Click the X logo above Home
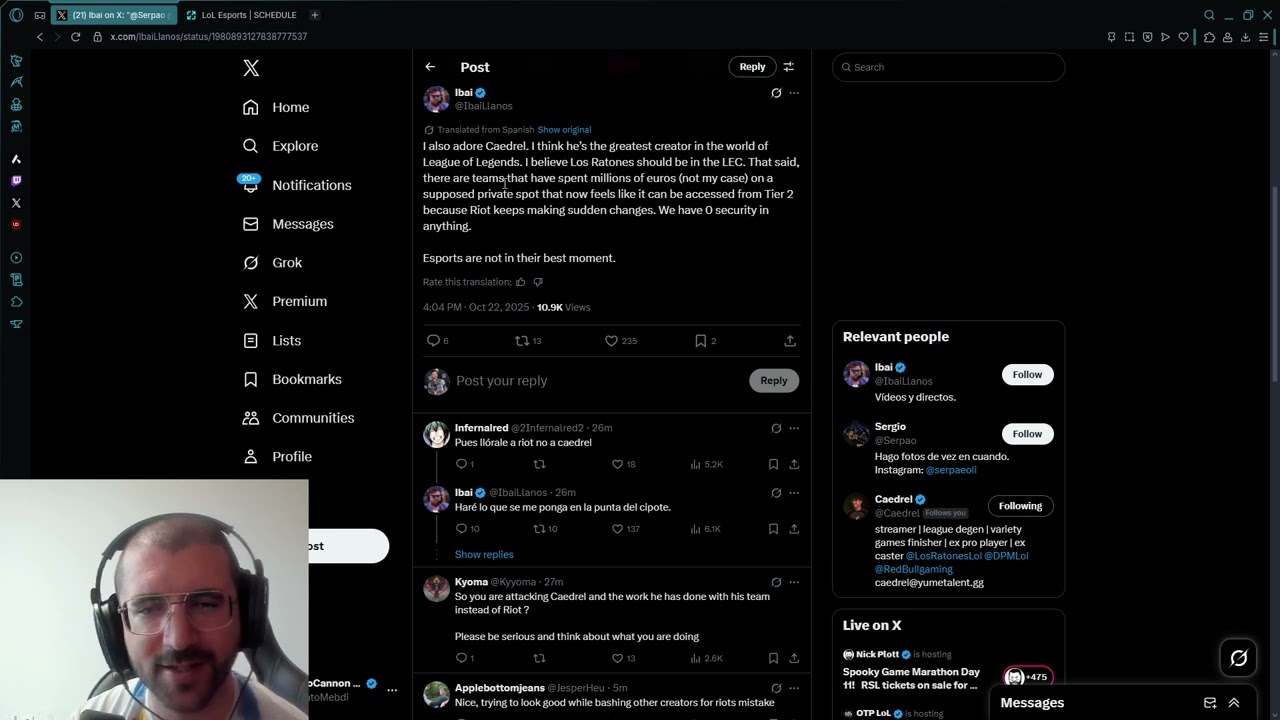This screenshot has height=720, width=1280. pyautogui.click(x=251, y=68)
